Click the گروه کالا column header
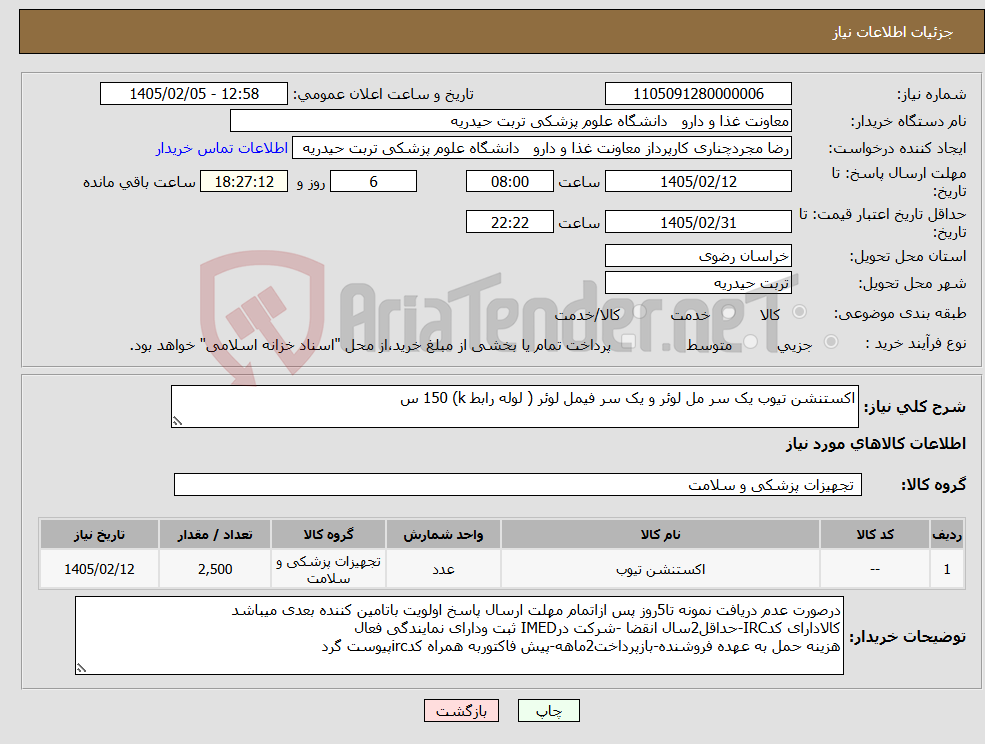 (329, 534)
